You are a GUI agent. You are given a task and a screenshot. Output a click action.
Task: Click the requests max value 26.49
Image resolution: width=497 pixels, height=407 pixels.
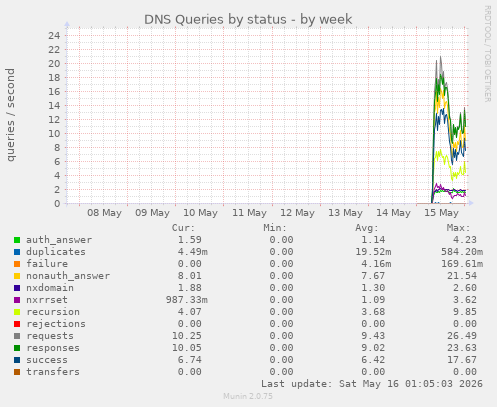tap(462, 336)
